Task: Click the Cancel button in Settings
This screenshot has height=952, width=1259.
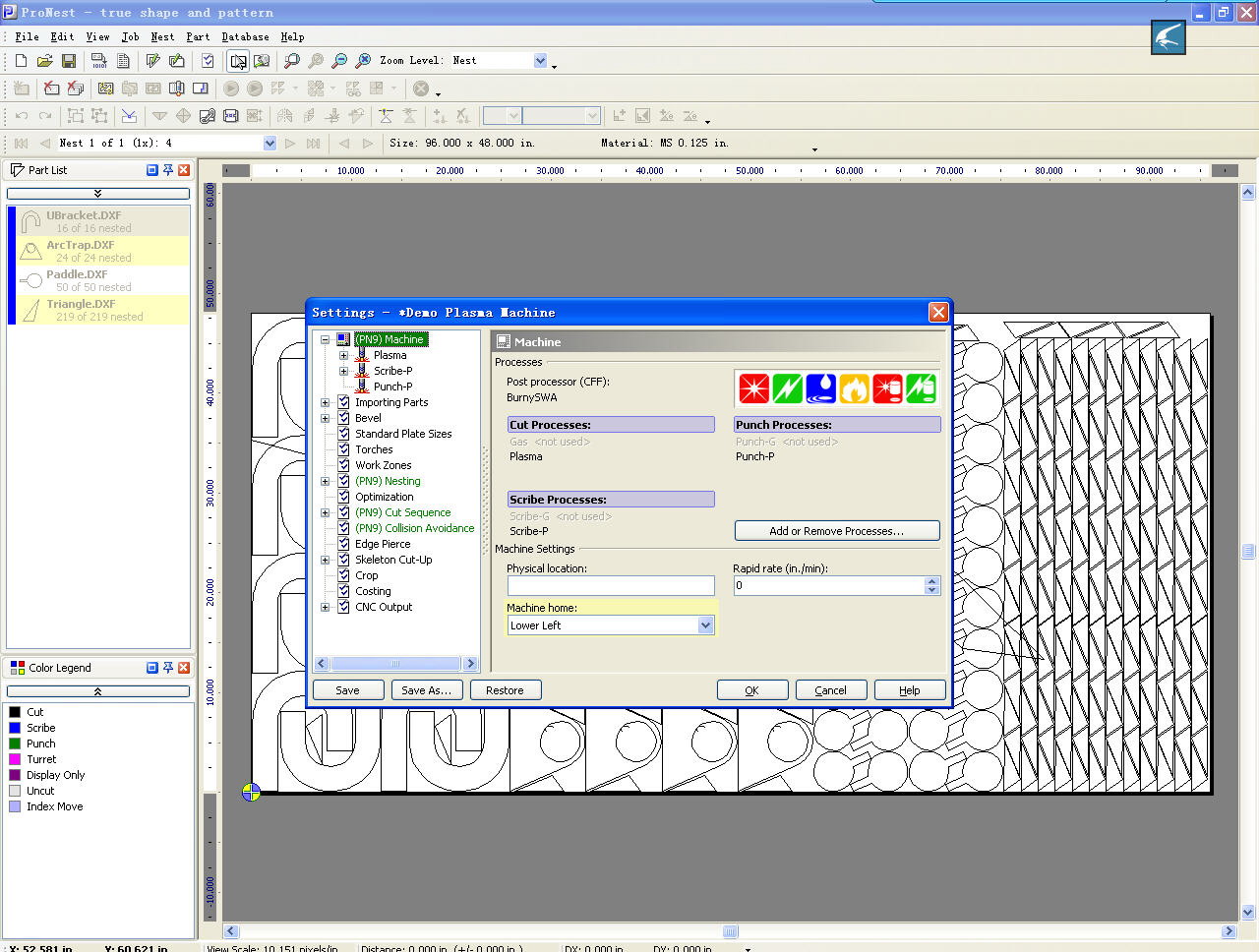Action: pyautogui.click(x=831, y=690)
